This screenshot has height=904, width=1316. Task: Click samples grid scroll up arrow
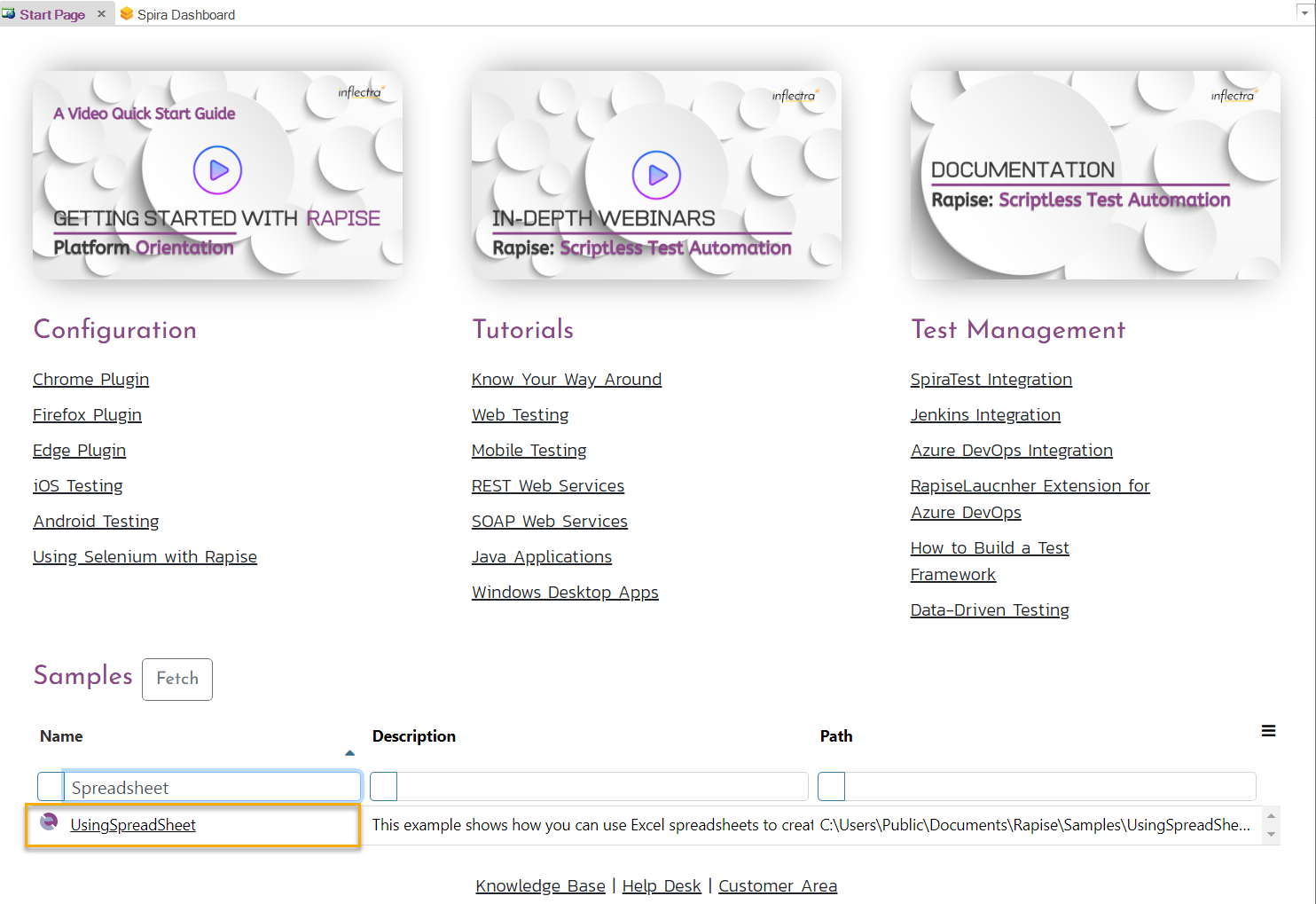click(x=1271, y=816)
